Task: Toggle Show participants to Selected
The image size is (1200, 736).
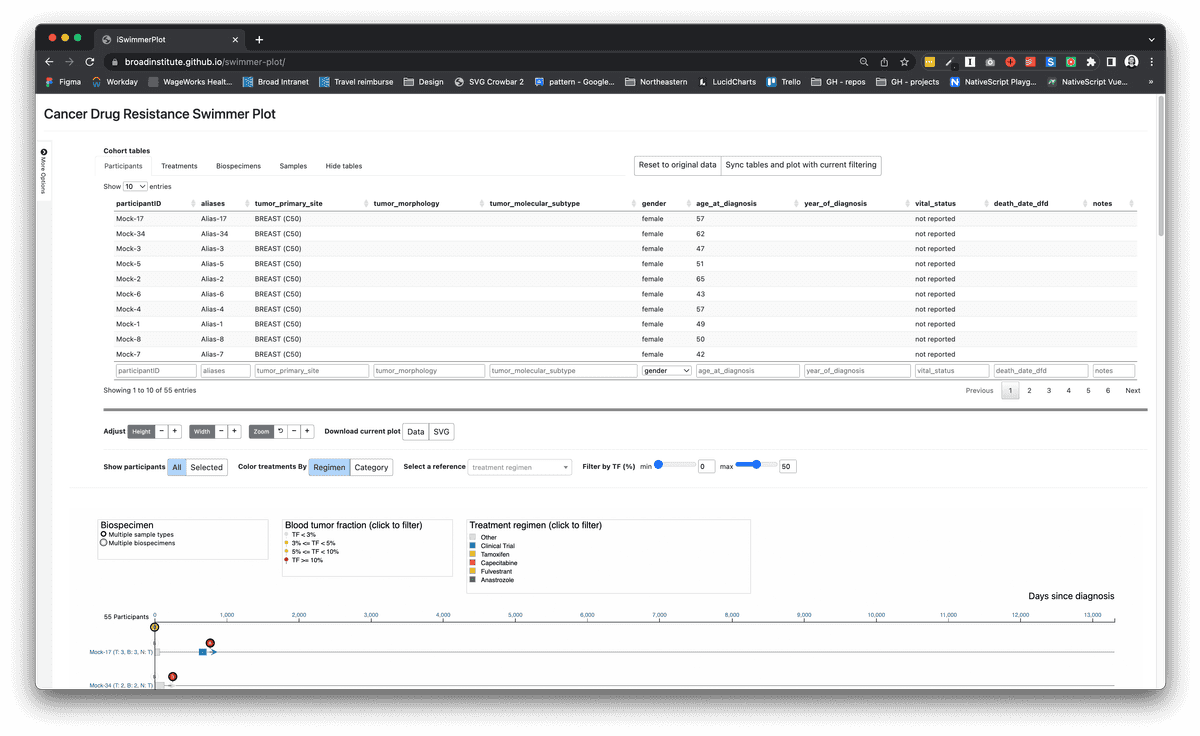Action: coord(207,467)
